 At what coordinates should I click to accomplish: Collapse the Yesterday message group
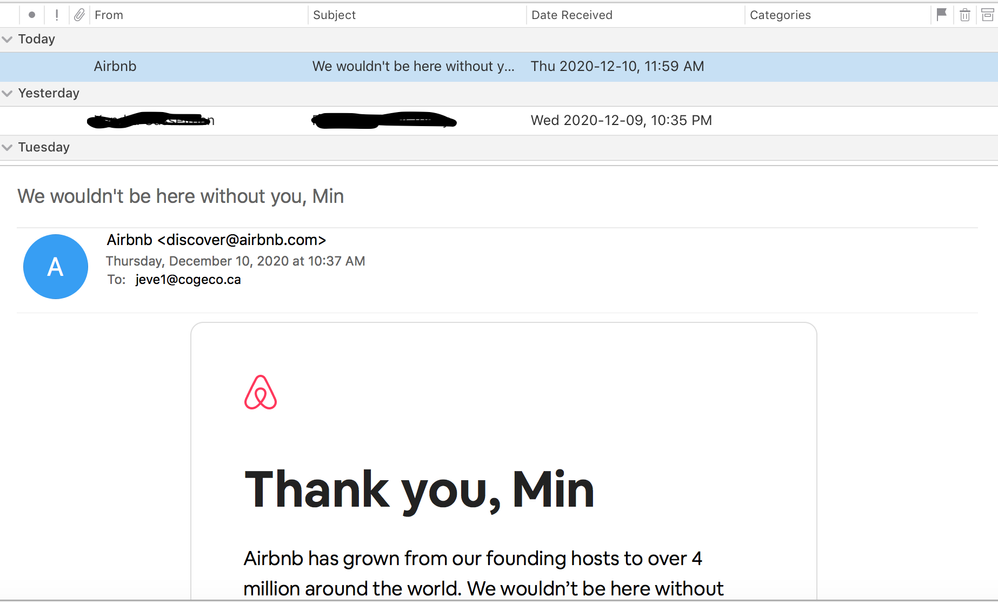(8, 93)
